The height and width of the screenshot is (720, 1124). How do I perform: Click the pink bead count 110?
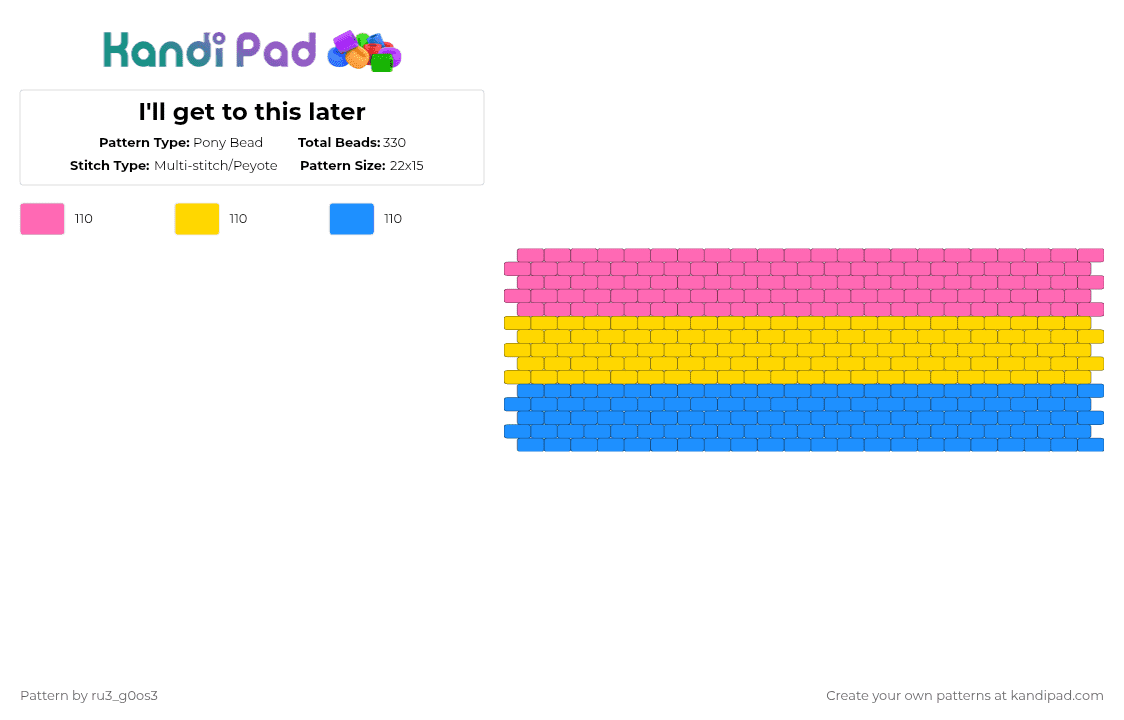(84, 219)
